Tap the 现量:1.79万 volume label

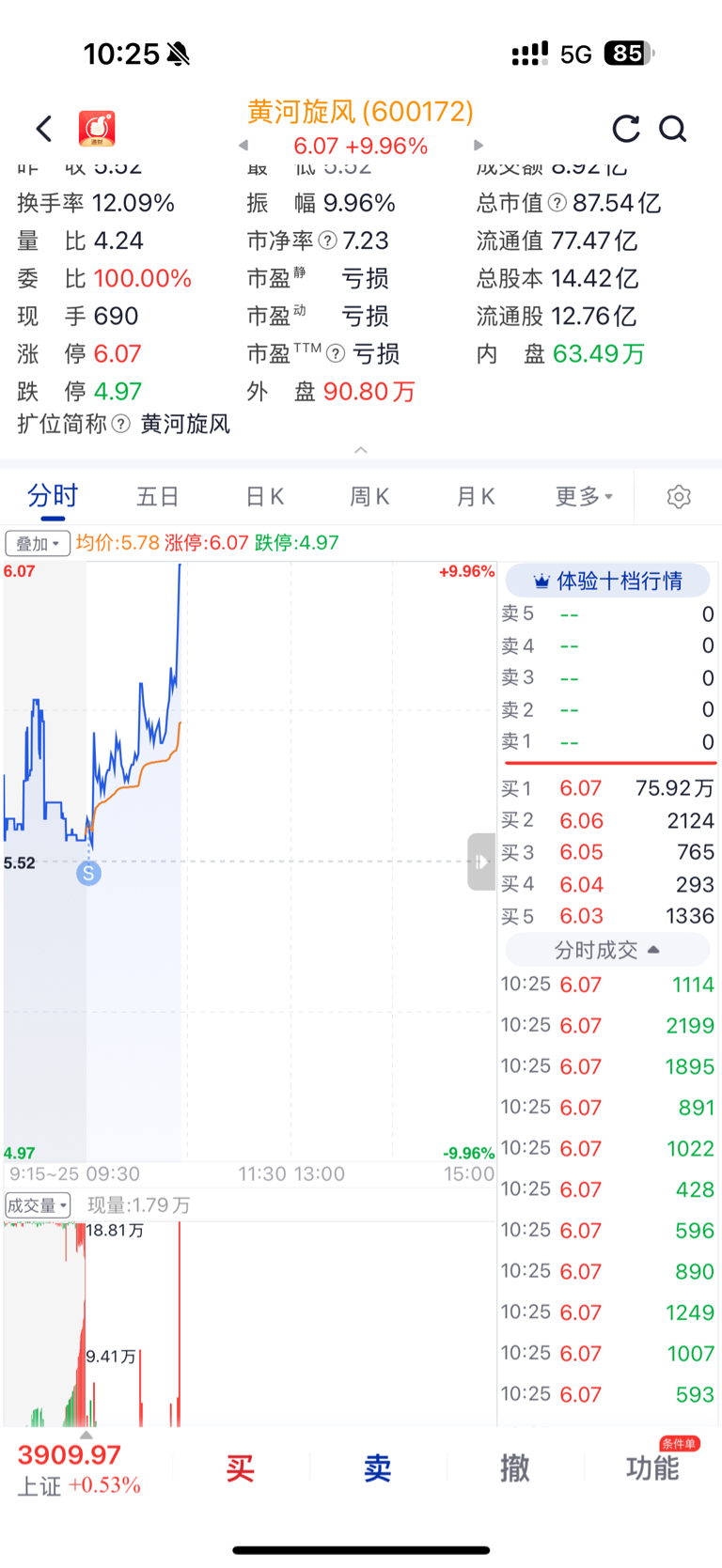click(x=139, y=1205)
